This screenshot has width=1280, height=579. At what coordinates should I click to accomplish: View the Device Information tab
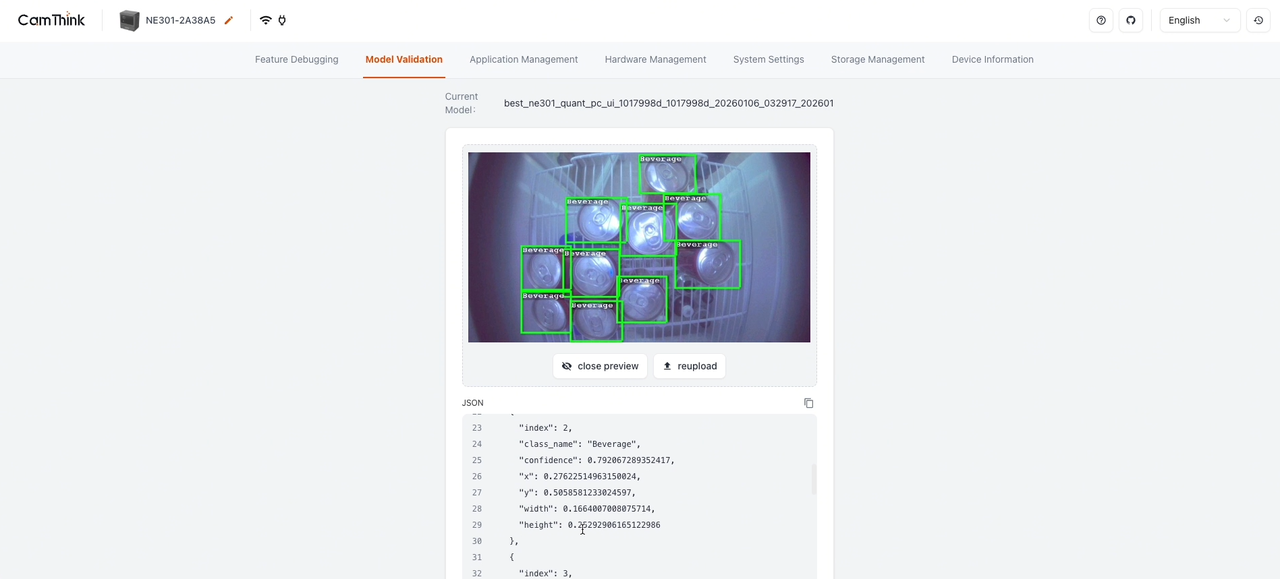tap(992, 59)
